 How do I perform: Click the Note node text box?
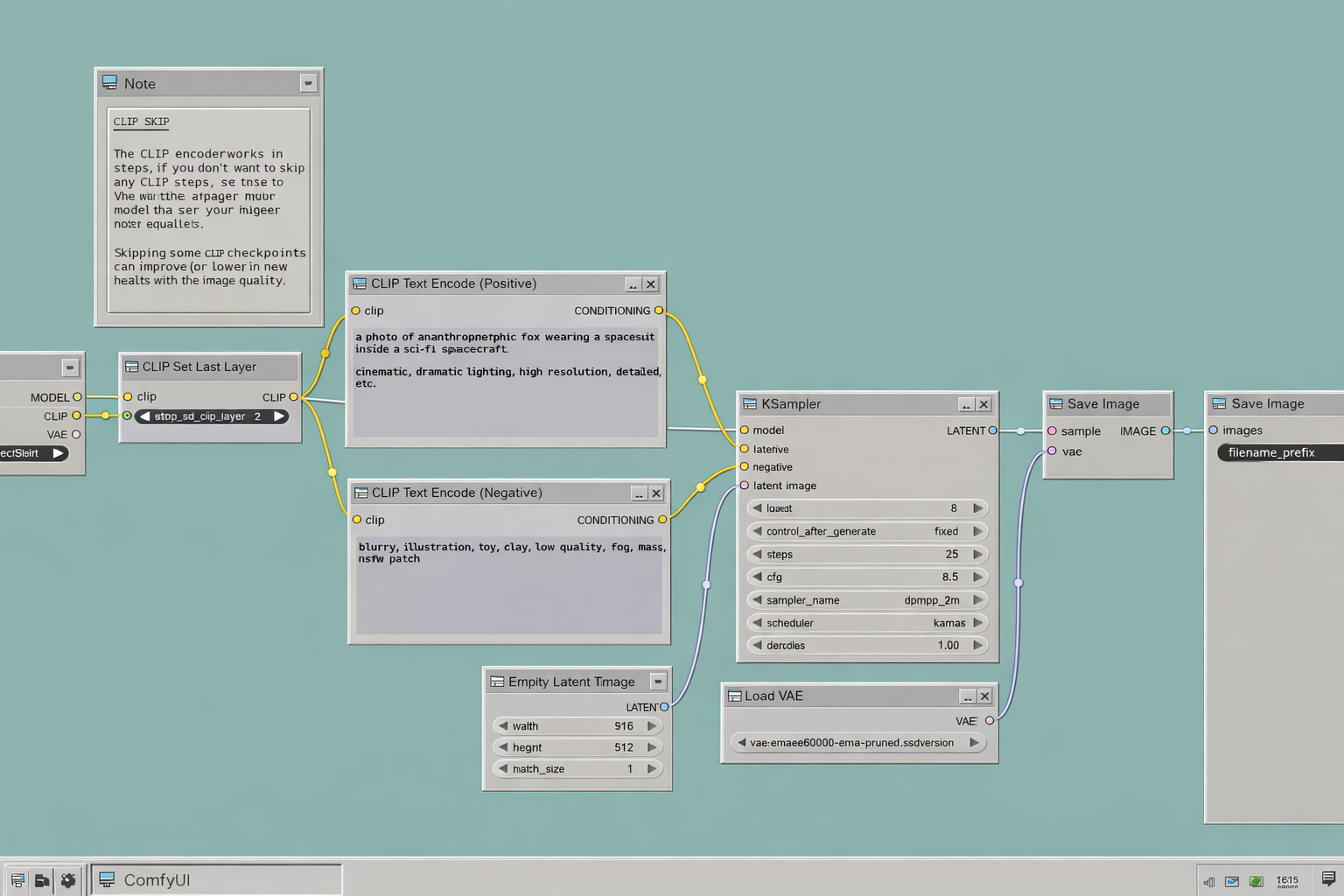point(208,210)
